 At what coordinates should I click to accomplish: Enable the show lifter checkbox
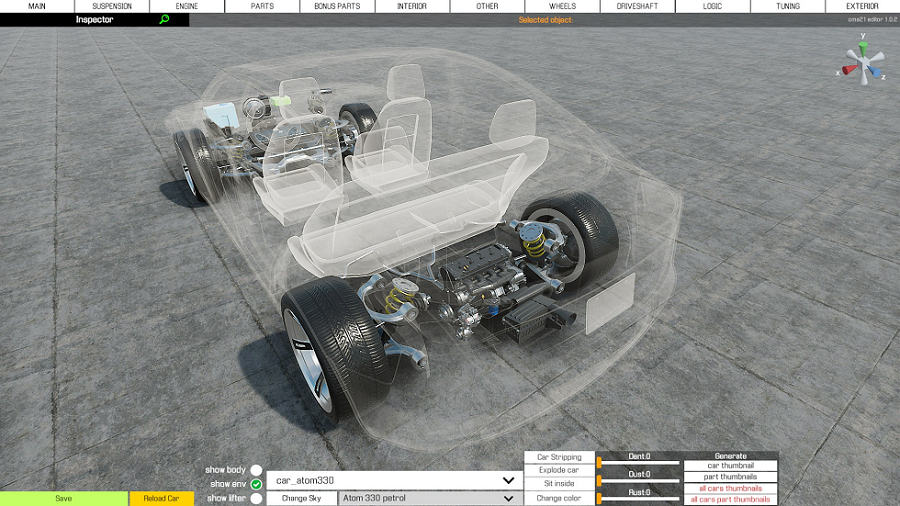pos(257,498)
